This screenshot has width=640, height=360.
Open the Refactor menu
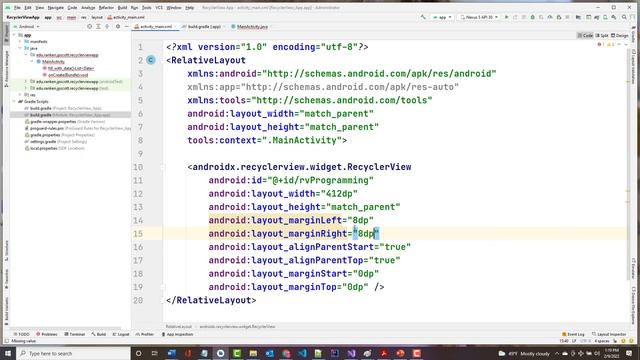coord(106,8)
